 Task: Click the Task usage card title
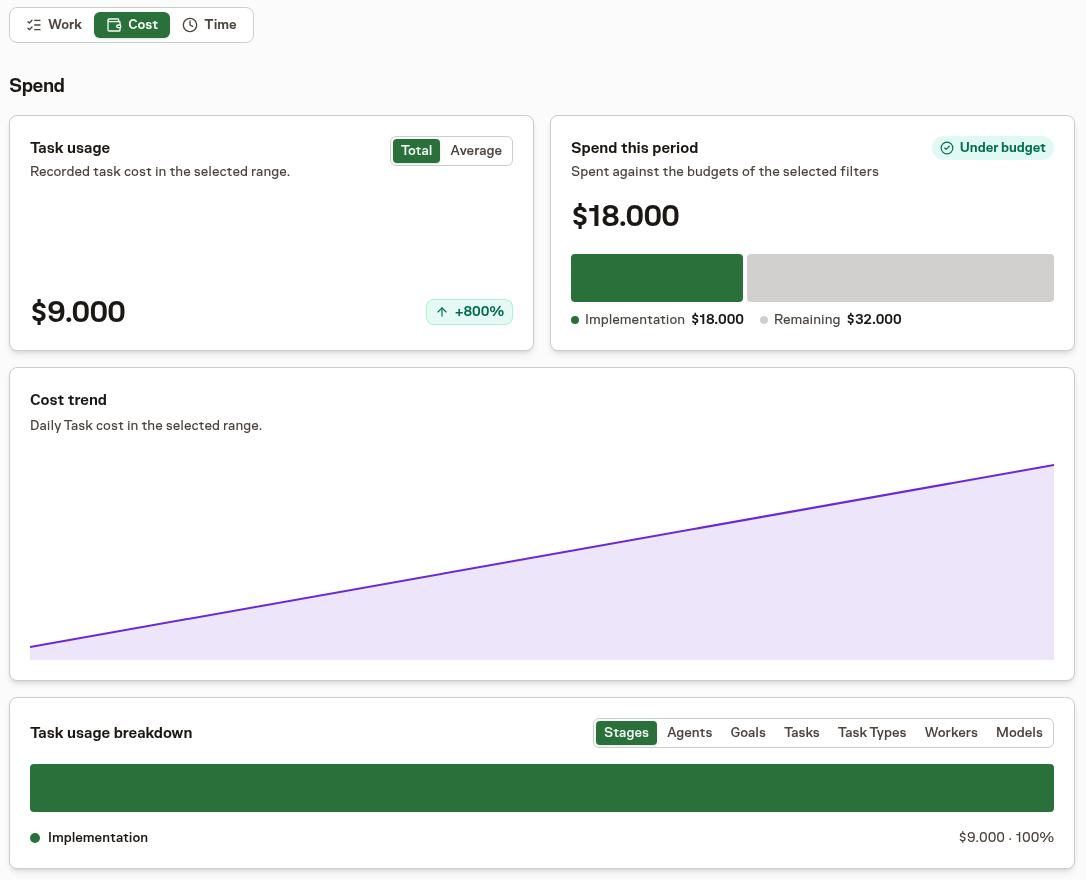pos(70,148)
